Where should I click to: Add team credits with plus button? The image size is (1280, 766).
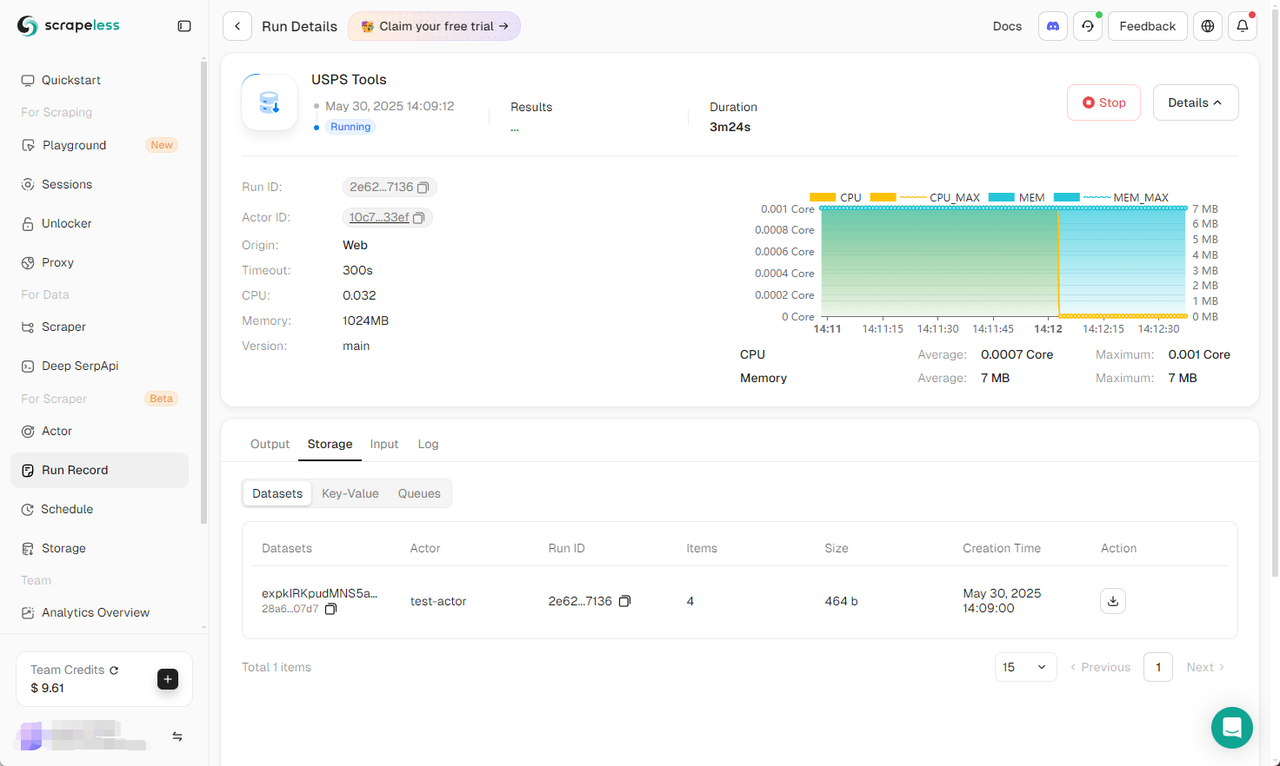point(168,679)
